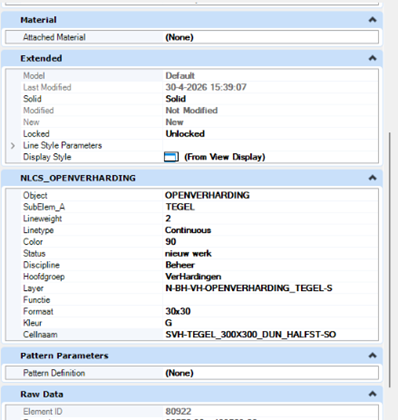Click the Kleur value G
This screenshot has width=398, height=420.
tap(169, 323)
